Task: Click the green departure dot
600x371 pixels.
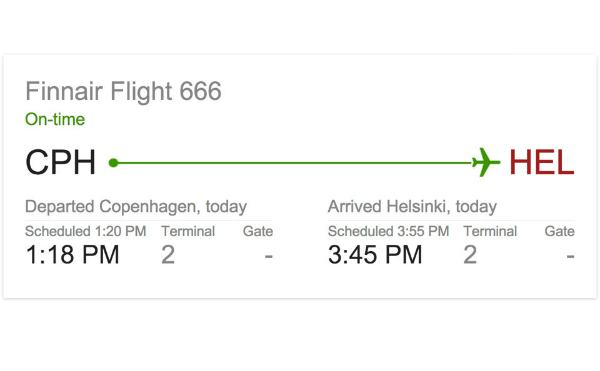Action: click(113, 163)
